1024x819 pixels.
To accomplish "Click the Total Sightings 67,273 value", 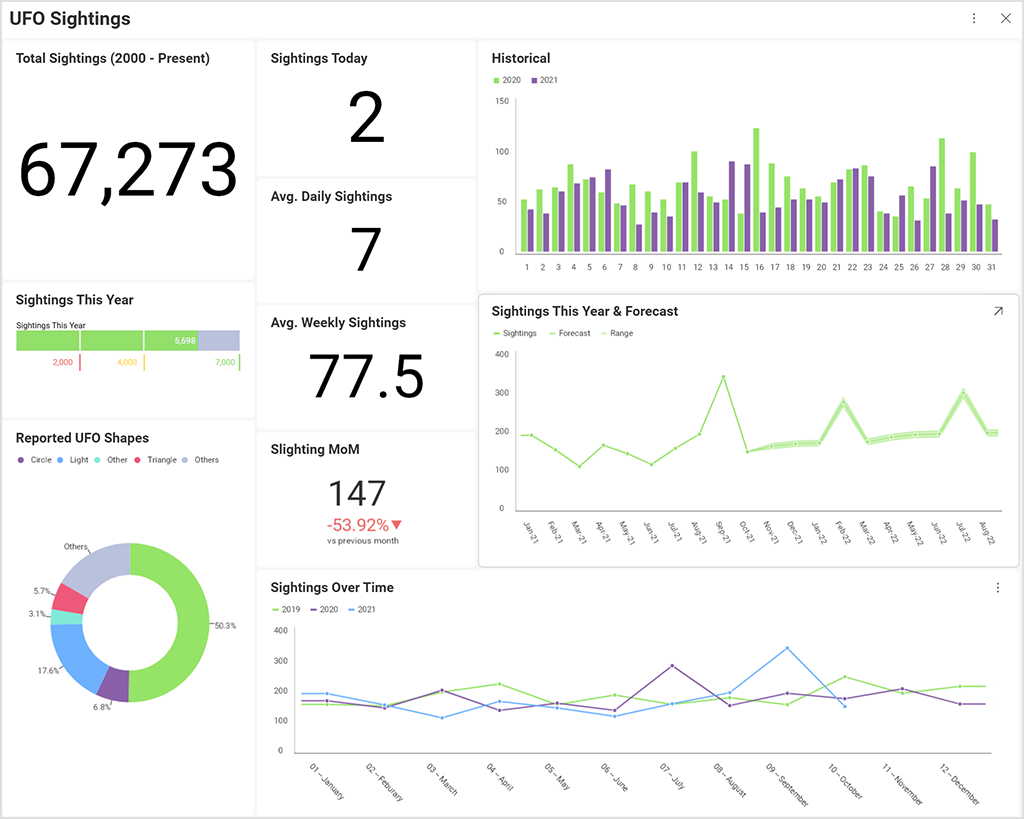I will [128, 170].
